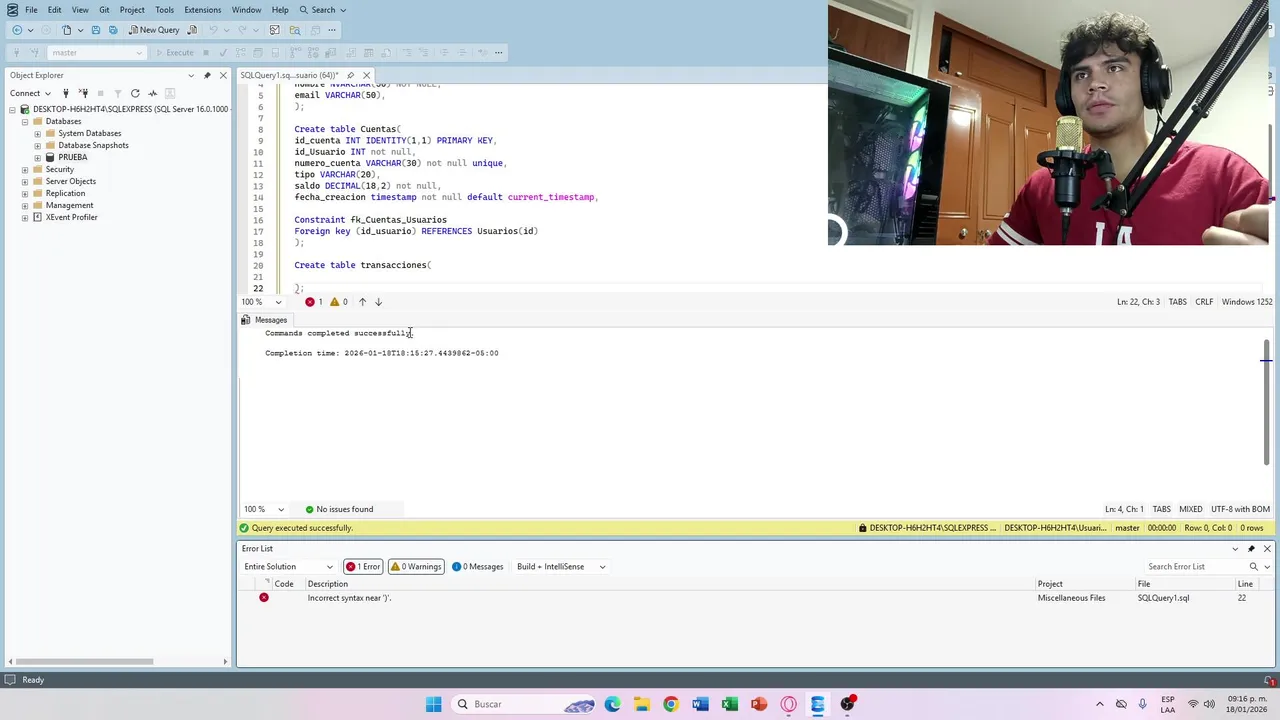Expand the Database Snapshots folder
The height and width of the screenshot is (720, 1280).
[x=38, y=145]
